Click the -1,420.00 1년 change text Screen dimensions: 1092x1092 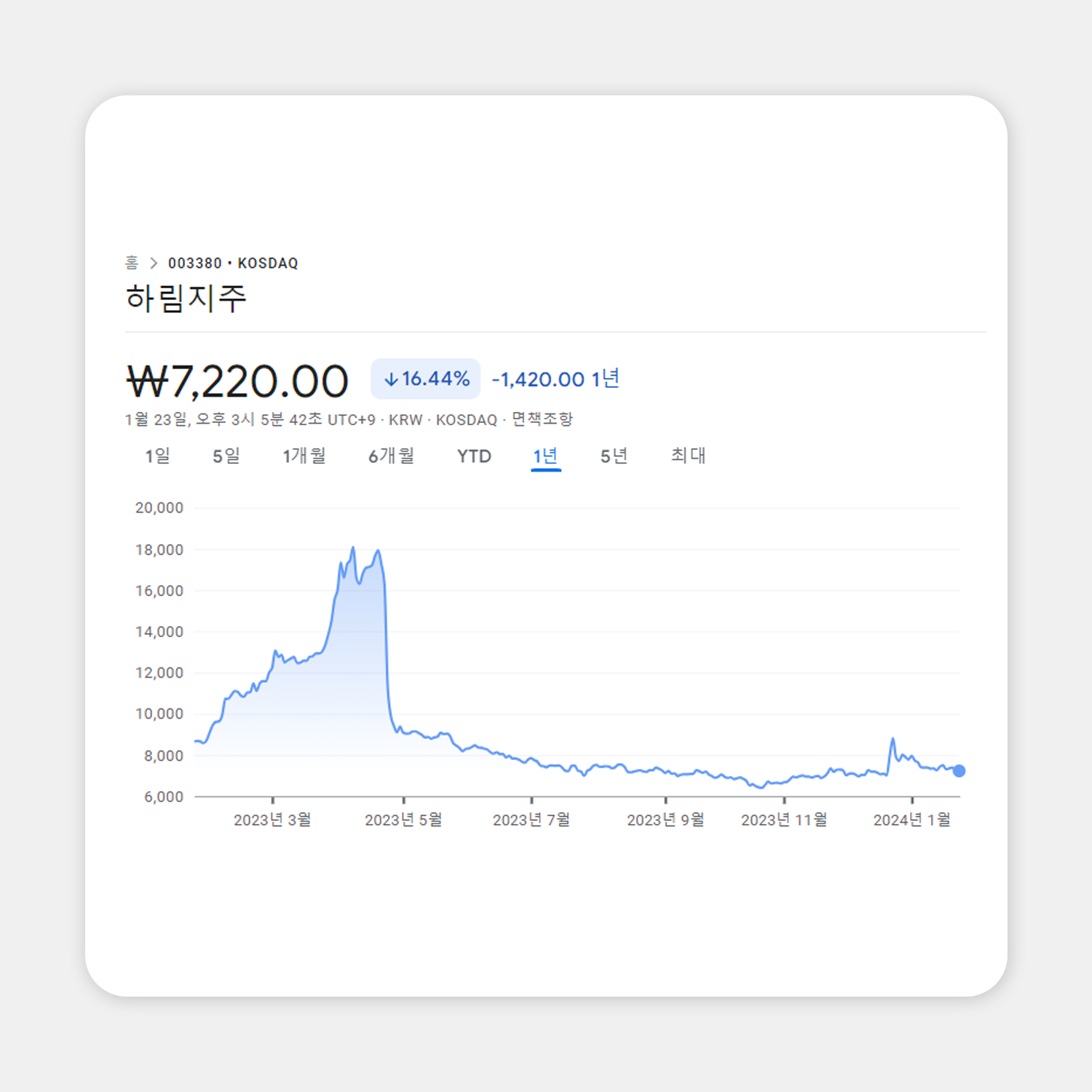(x=555, y=379)
